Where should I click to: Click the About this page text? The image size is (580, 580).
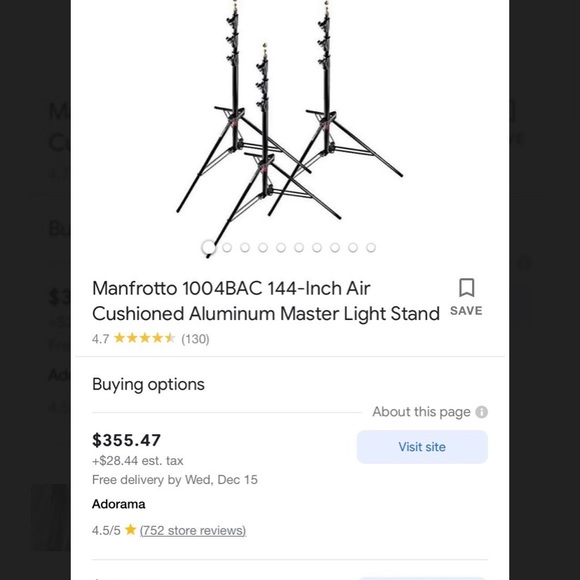point(421,412)
